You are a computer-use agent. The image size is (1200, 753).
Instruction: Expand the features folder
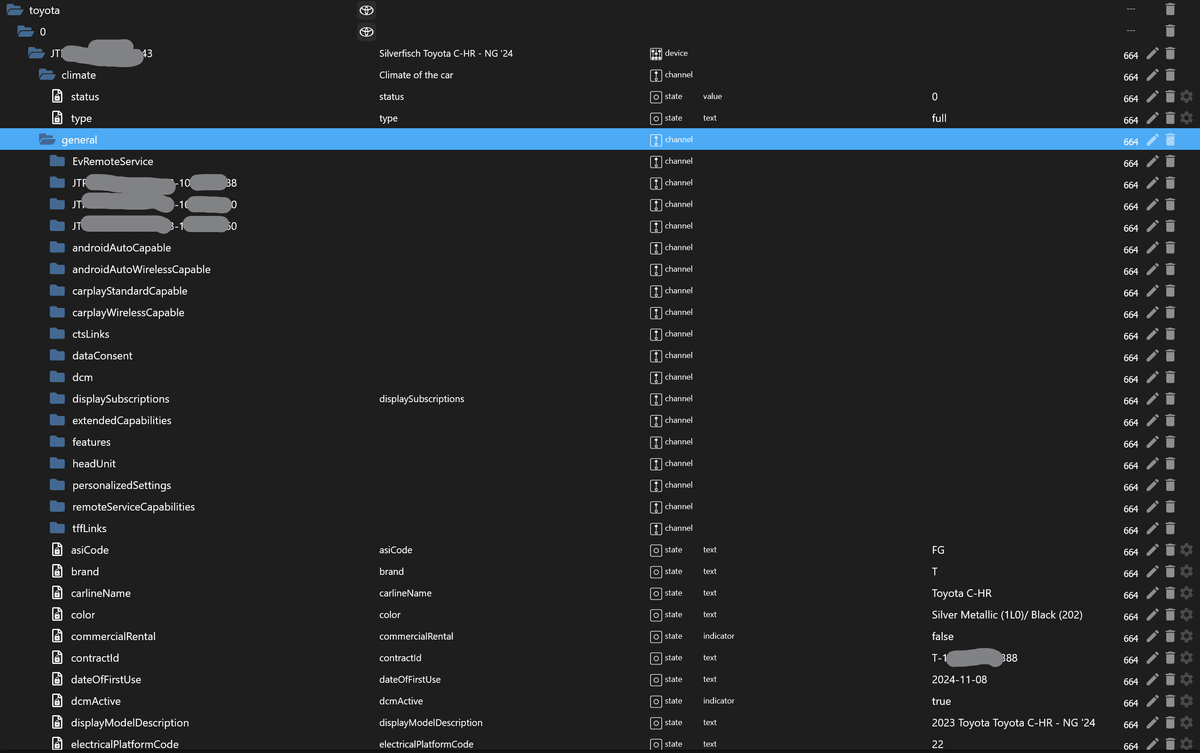(57, 442)
